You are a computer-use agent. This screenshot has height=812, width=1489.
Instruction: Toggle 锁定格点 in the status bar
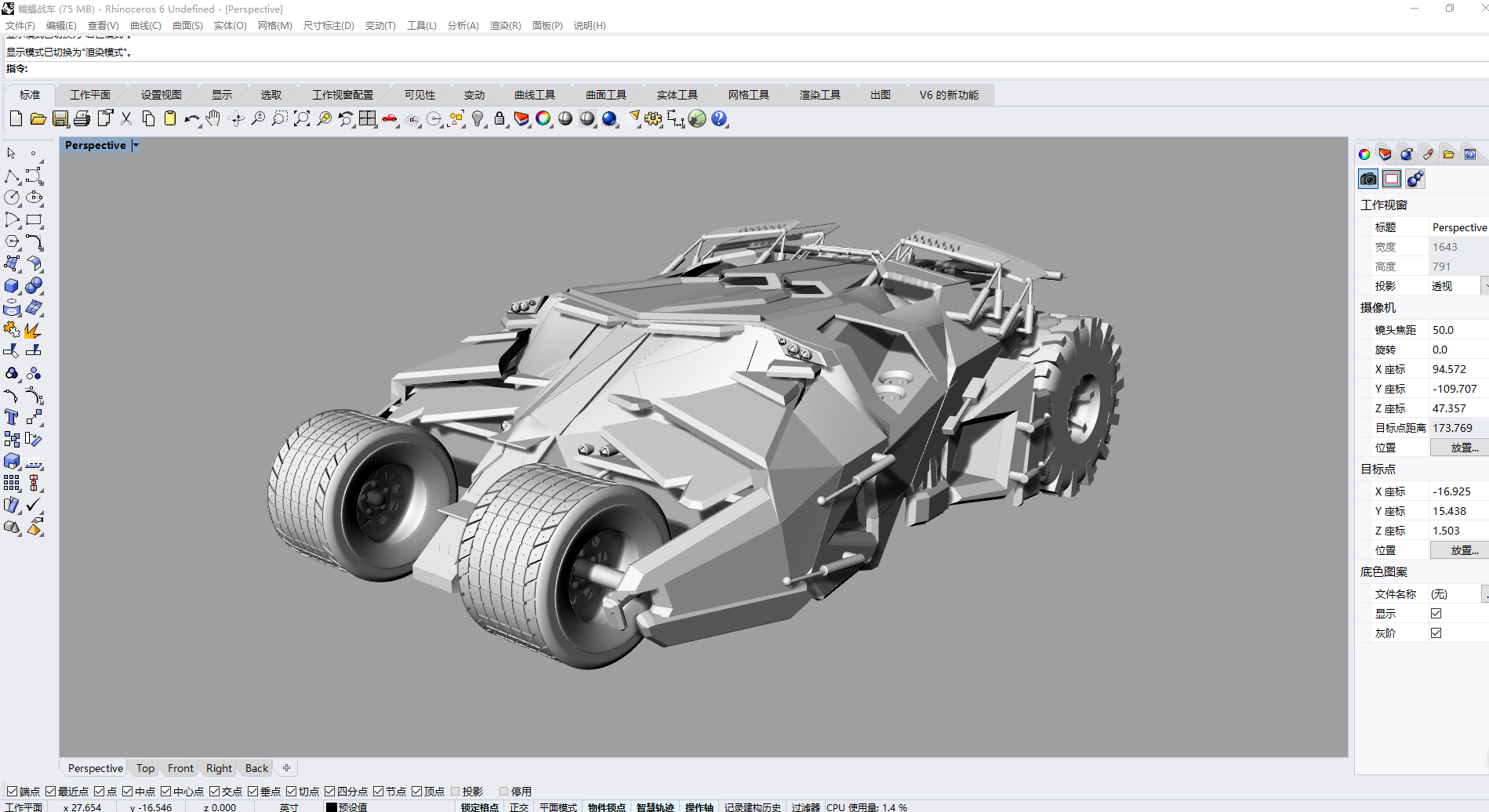coord(479,807)
